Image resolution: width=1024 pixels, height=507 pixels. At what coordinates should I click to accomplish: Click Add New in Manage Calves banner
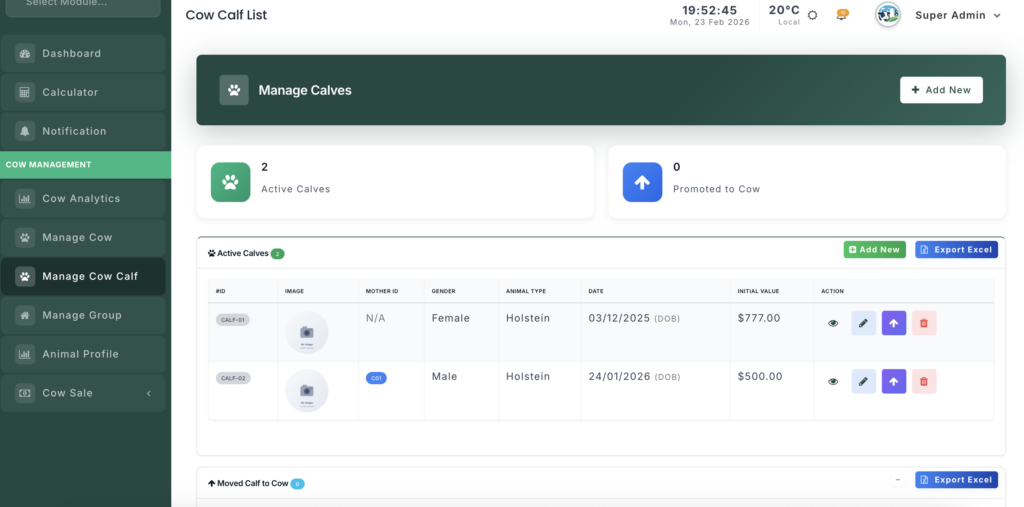tap(941, 90)
